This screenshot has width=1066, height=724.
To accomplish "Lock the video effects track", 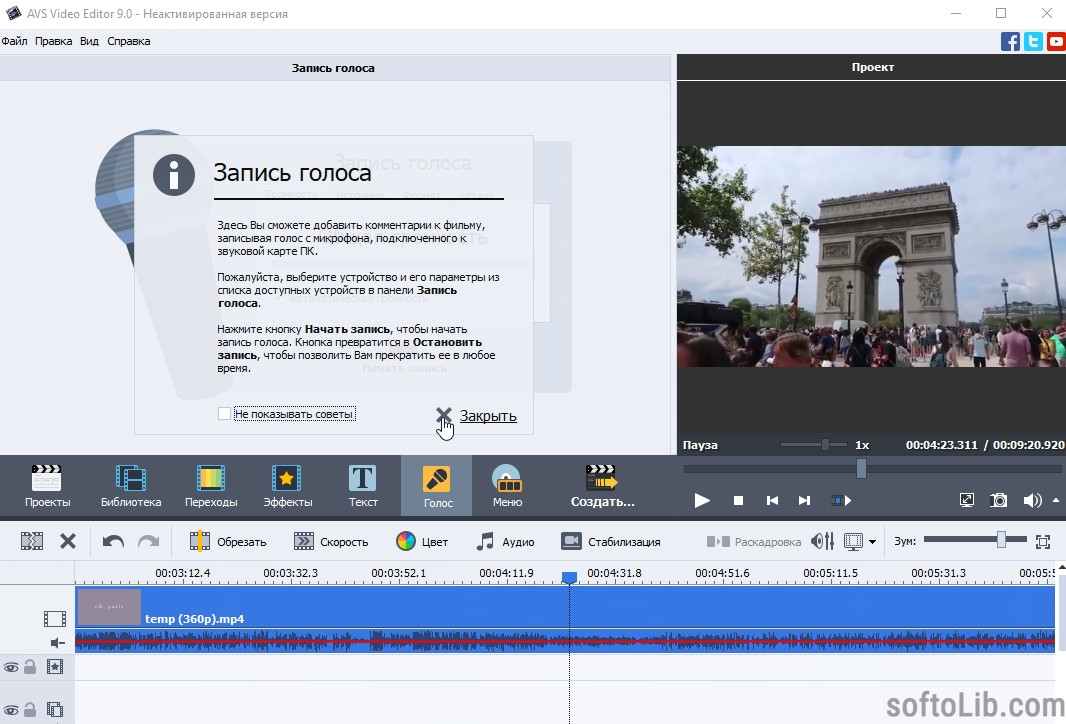I will pyautogui.click(x=30, y=667).
